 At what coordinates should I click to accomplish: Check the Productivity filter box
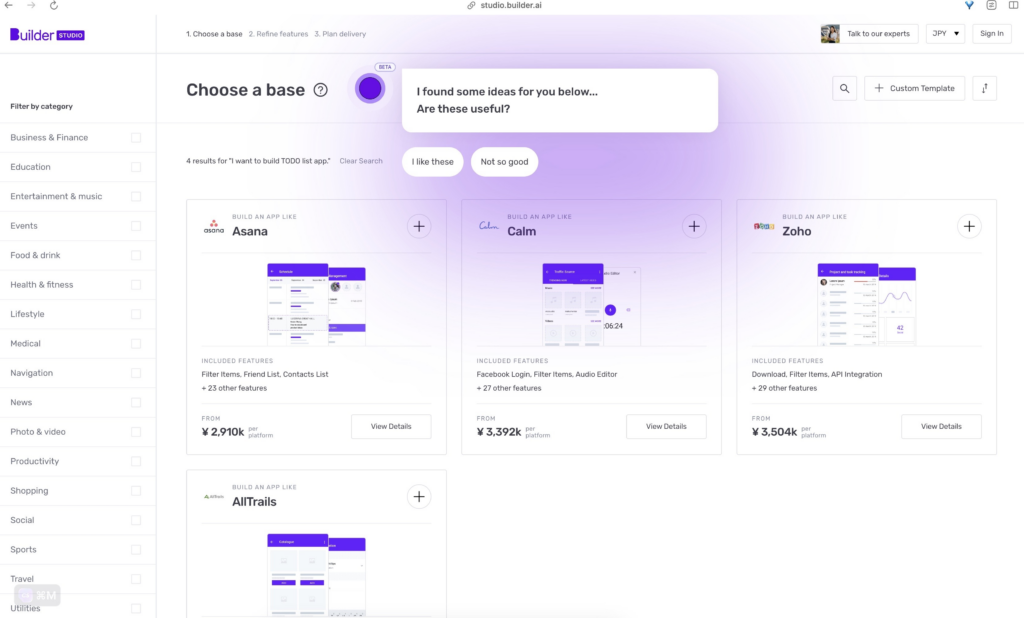point(136,461)
